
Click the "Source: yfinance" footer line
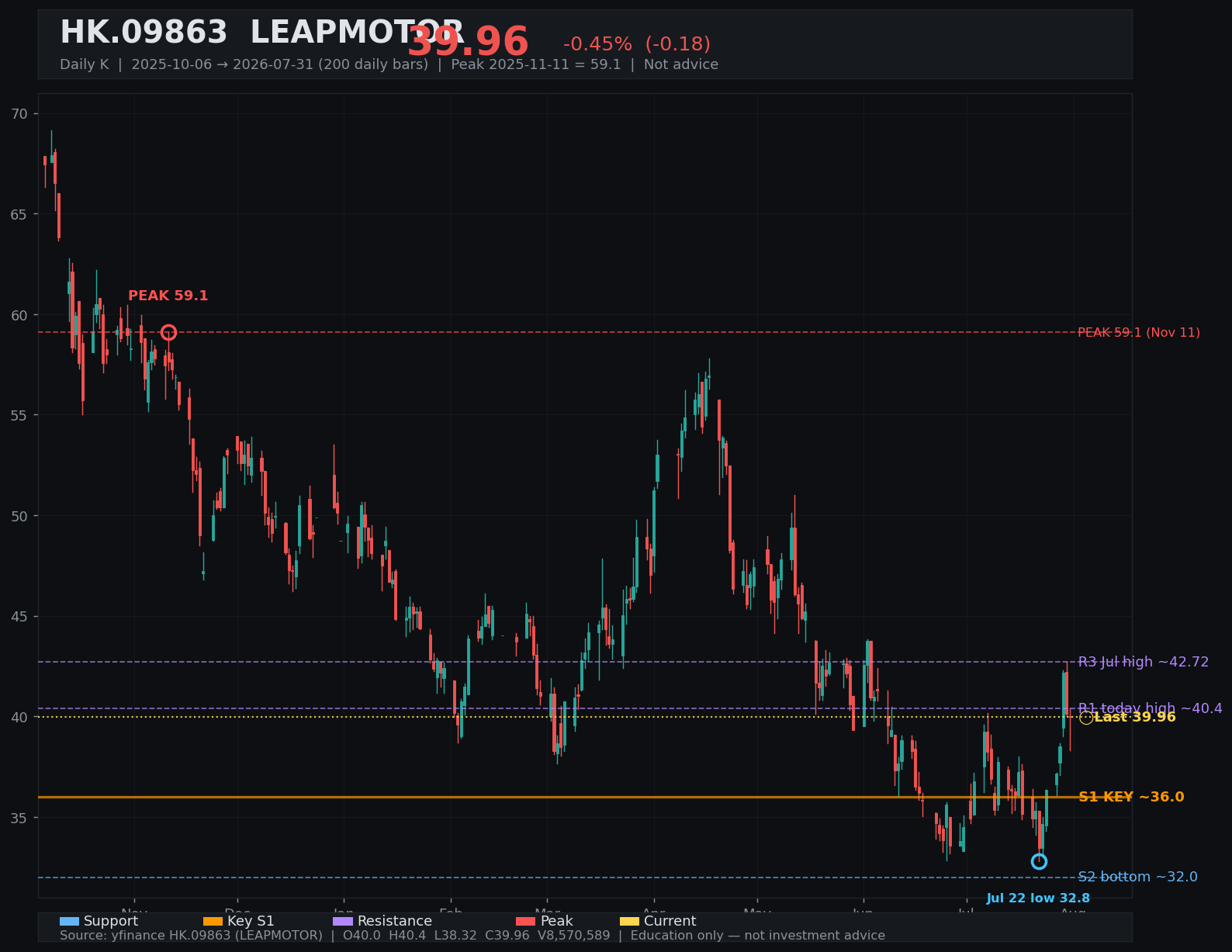coord(472,936)
